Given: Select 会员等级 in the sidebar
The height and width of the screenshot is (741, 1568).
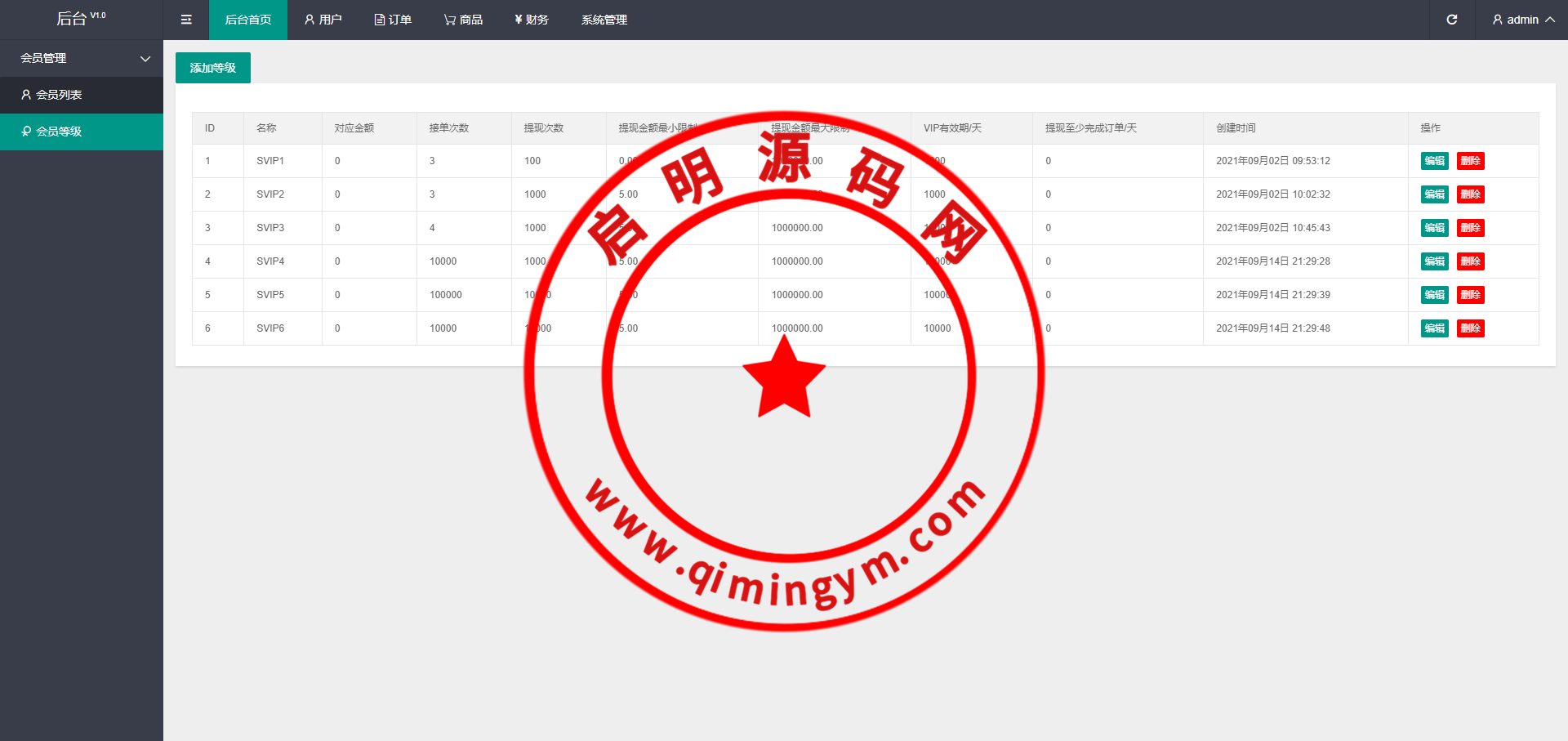Looking at the screenshot, I should 59,132.
